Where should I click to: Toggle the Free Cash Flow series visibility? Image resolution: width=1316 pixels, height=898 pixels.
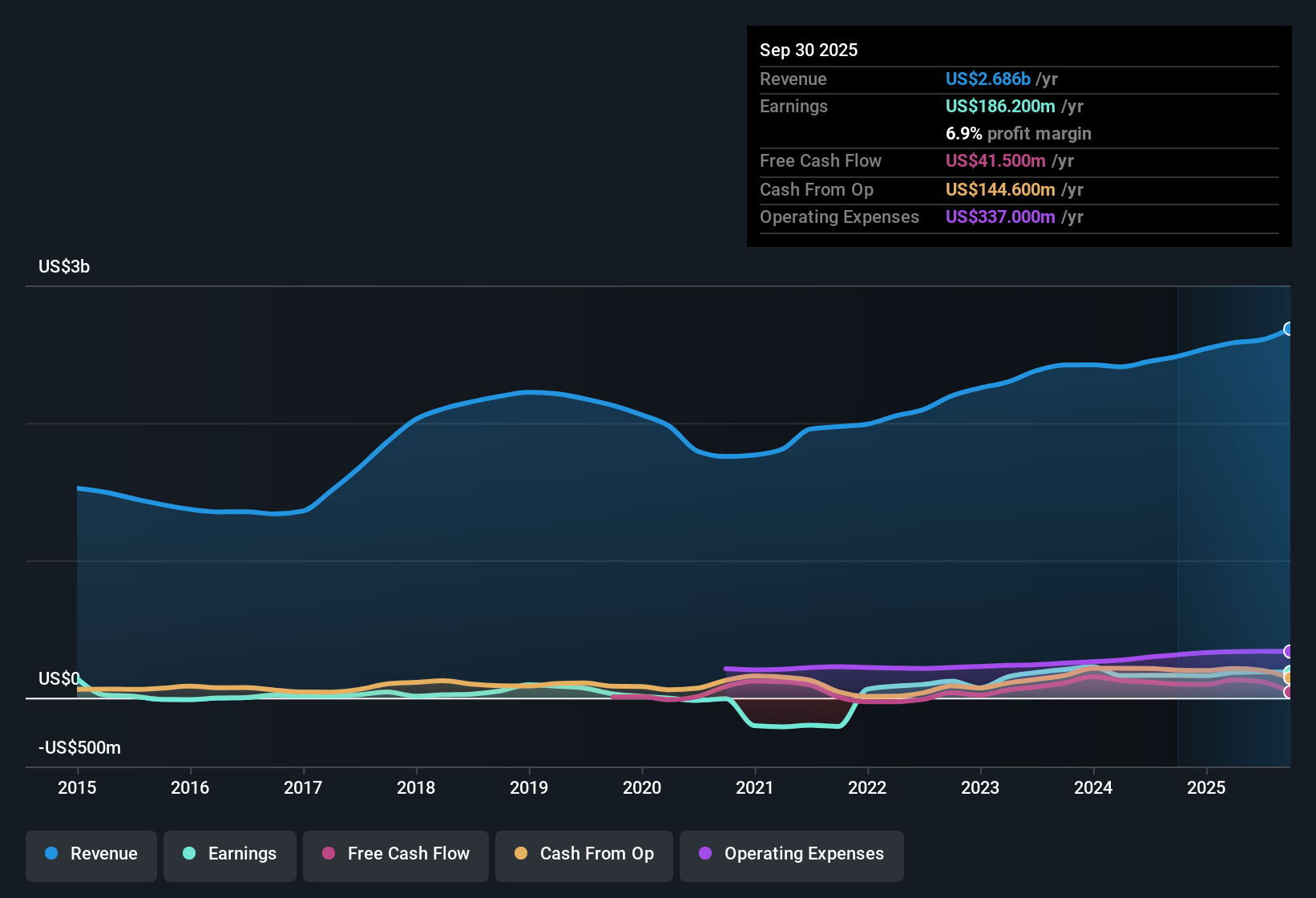coord(395,854)
